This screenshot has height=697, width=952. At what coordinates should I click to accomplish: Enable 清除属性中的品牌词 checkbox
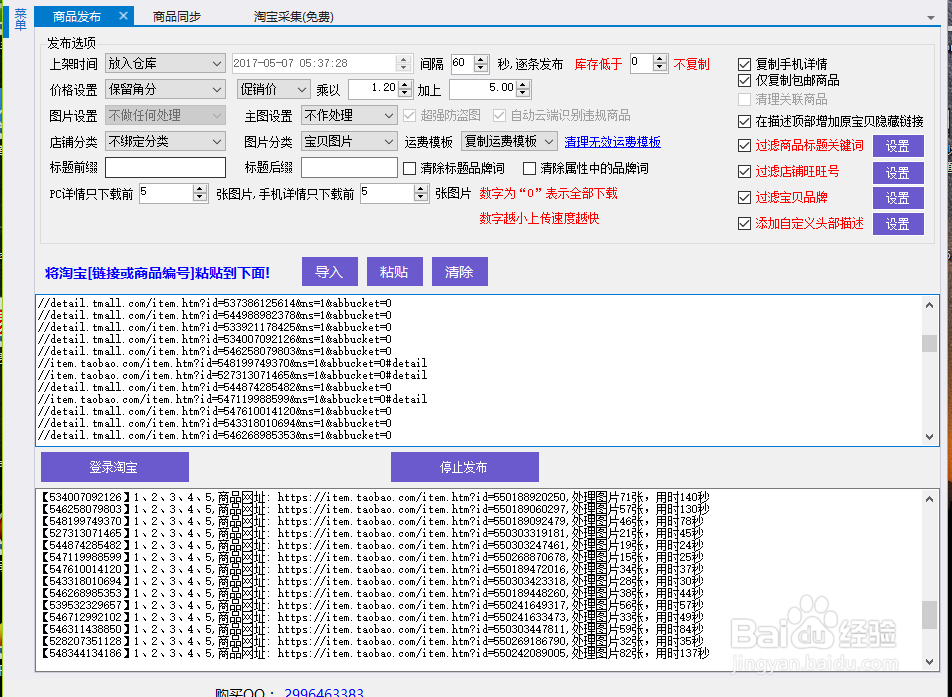point(529,168)
